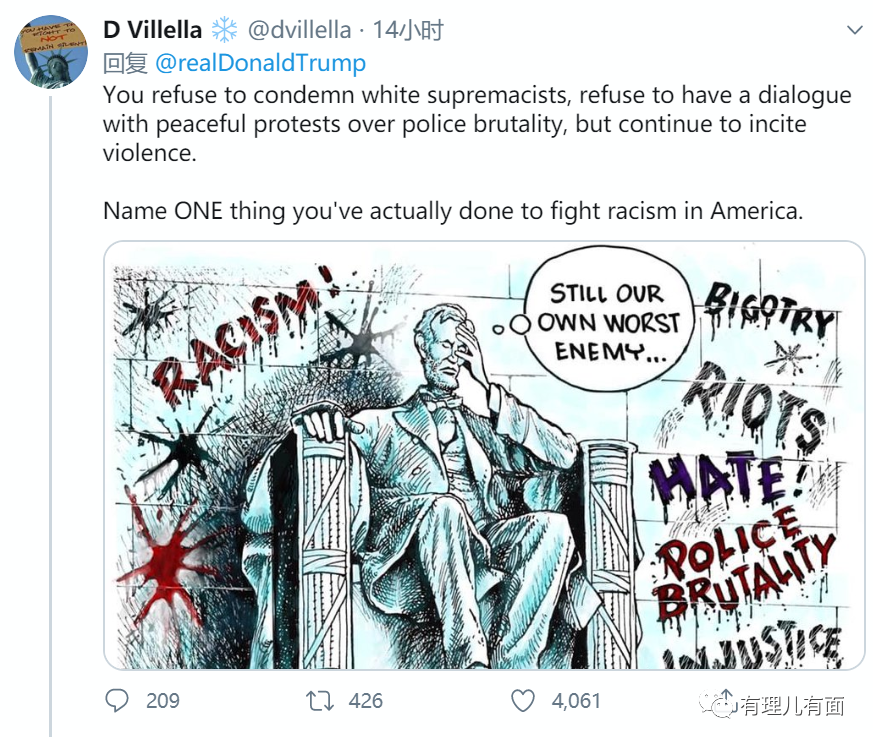The height and width of the screenshot is (744, 873).
Task: Click the retweet count 426
Action: [x=366, y=701]
